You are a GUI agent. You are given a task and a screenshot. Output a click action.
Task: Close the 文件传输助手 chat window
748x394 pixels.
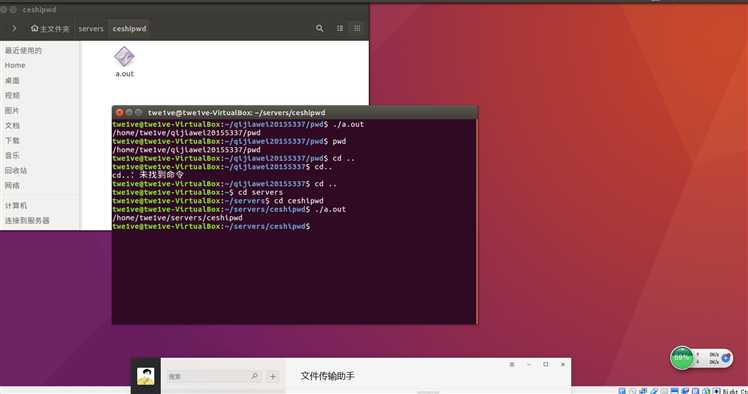[x=563, y=364]
